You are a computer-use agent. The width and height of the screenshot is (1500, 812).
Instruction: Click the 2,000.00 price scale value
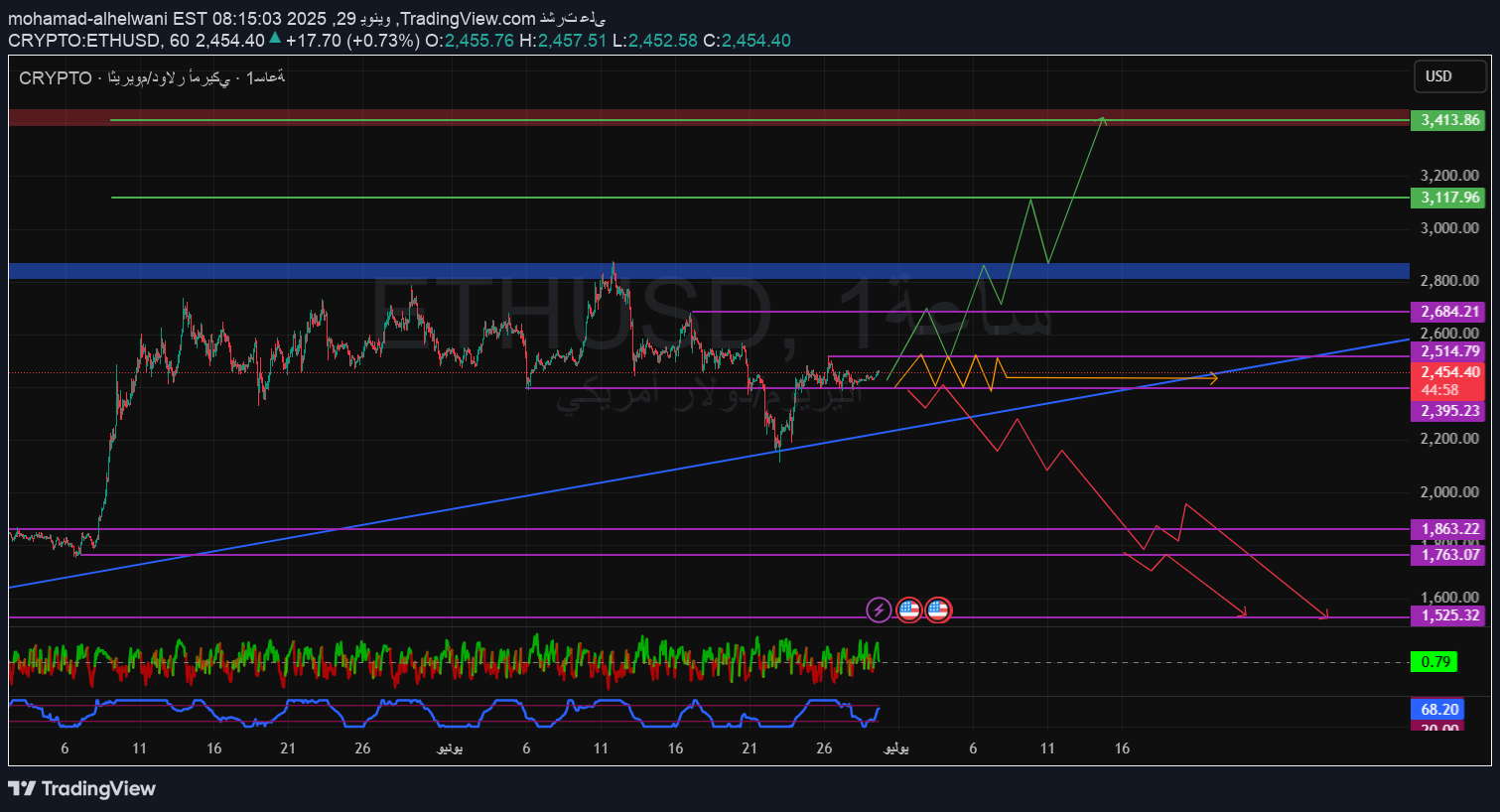pyautogui.click(x=1449, y=492)
